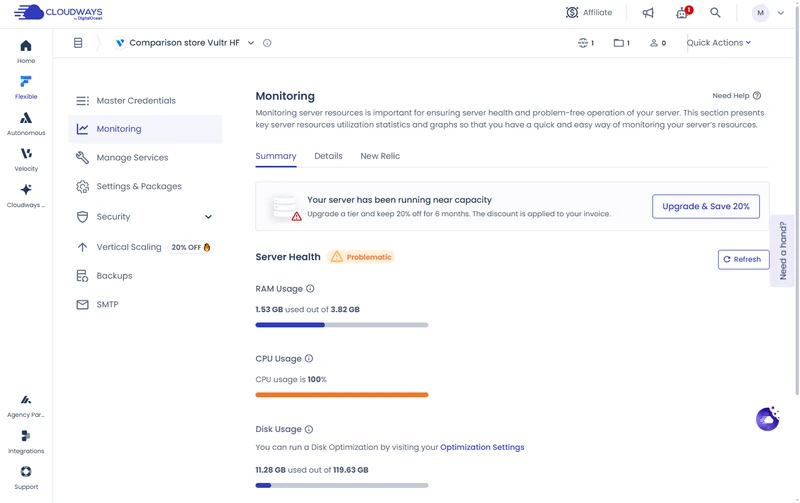Click the search magnifier icon
The image size is (800, 503).
715,12
